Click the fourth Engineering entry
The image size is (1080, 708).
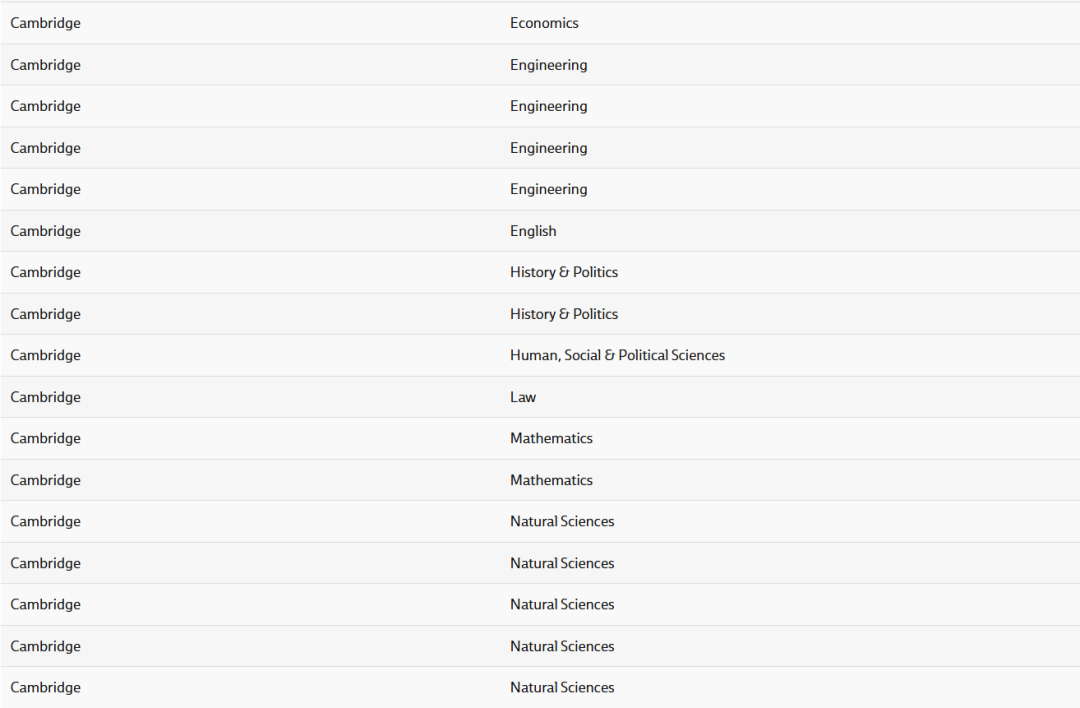pyautogui.click(x=548, y=189)
